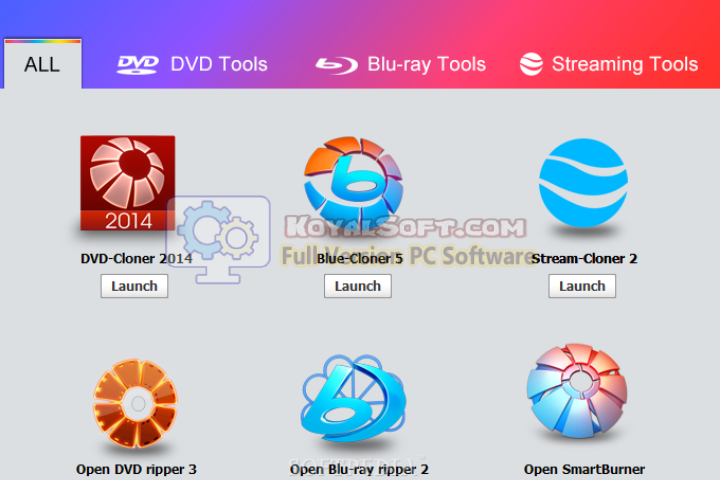Open the Blu-ray Tools tab
Screen dimensions: 720x480
[400, 64]
